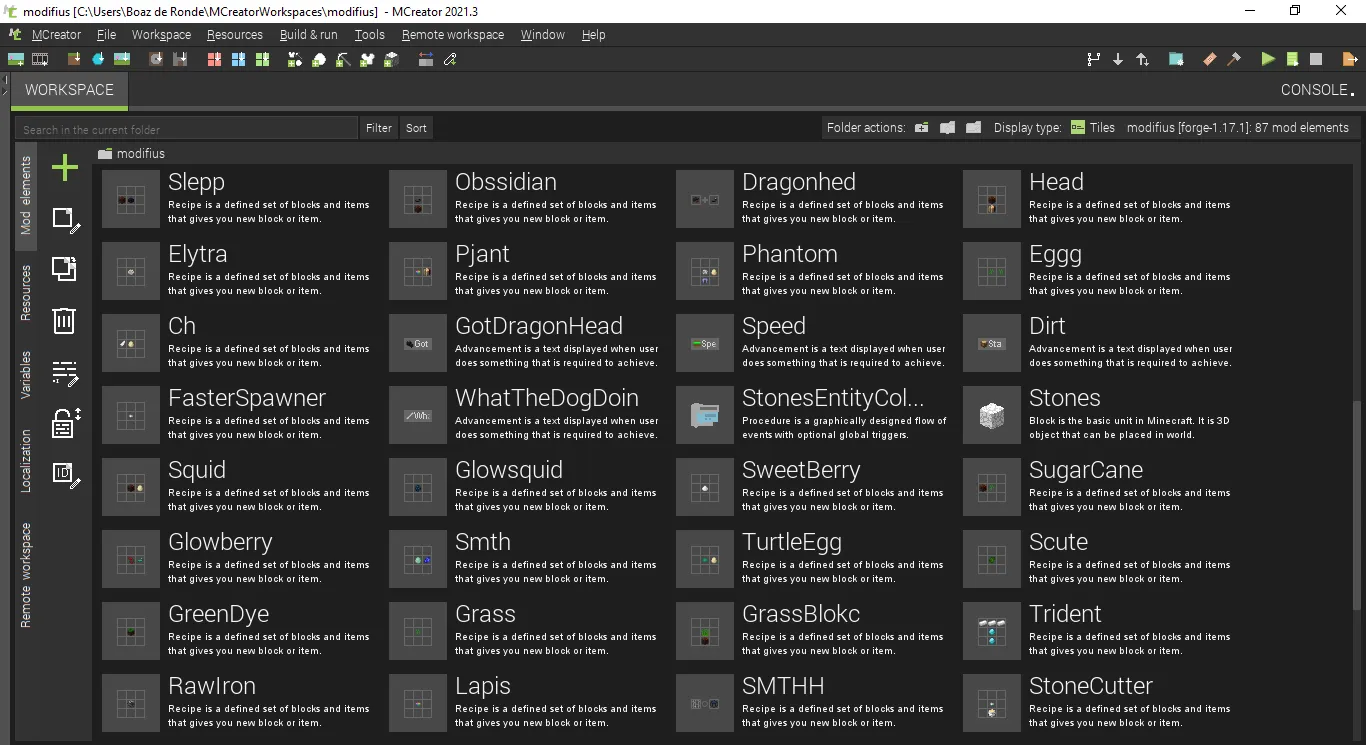Viewport: 1366px width, 745px height.
Task: Click the down arrow pull changes icon
Action: pos(1118,60)
